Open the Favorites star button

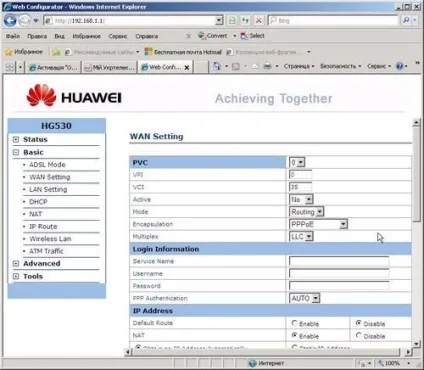pos(24,52)
